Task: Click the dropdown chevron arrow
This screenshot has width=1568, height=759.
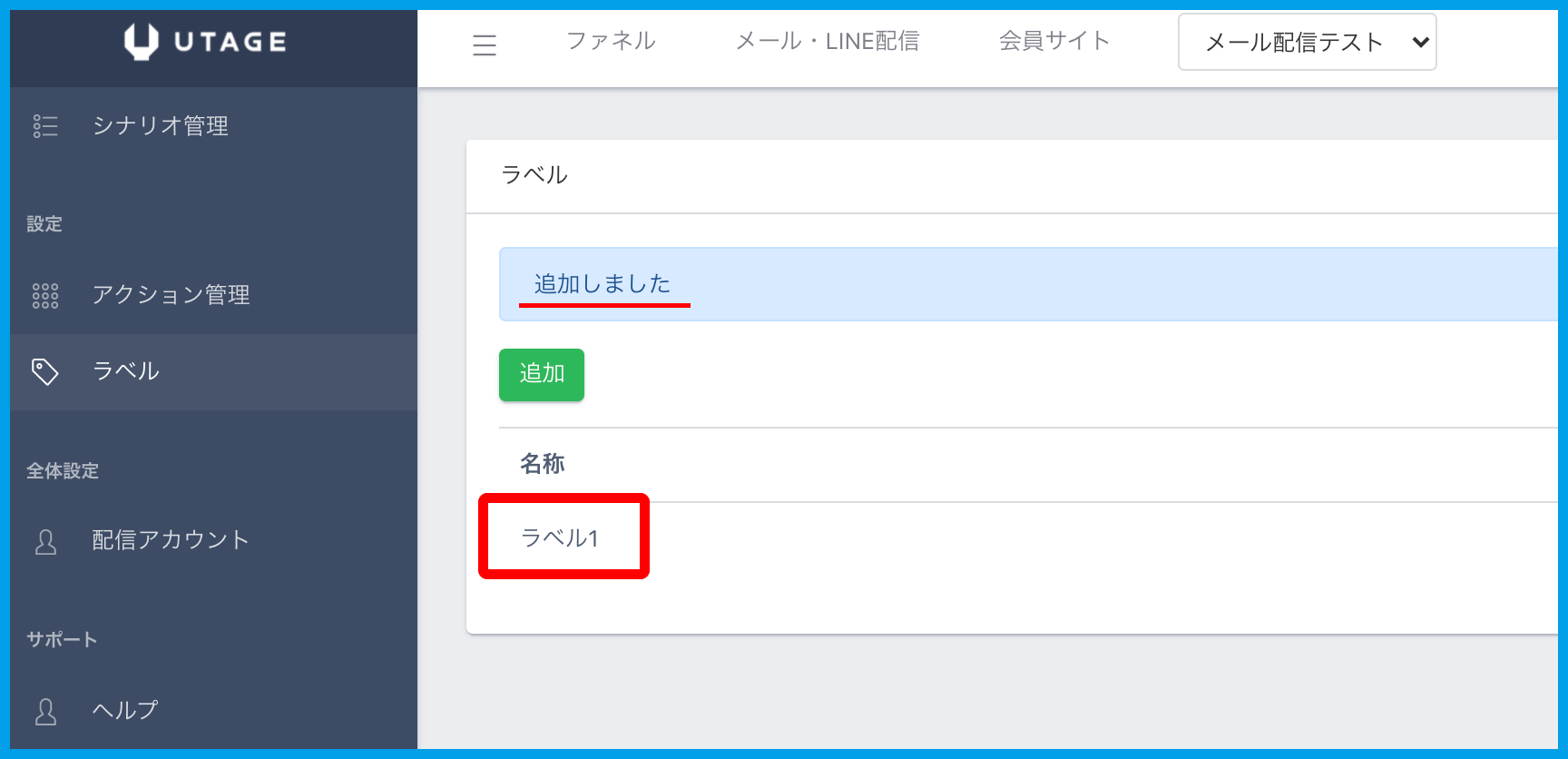Action: 1420,42
